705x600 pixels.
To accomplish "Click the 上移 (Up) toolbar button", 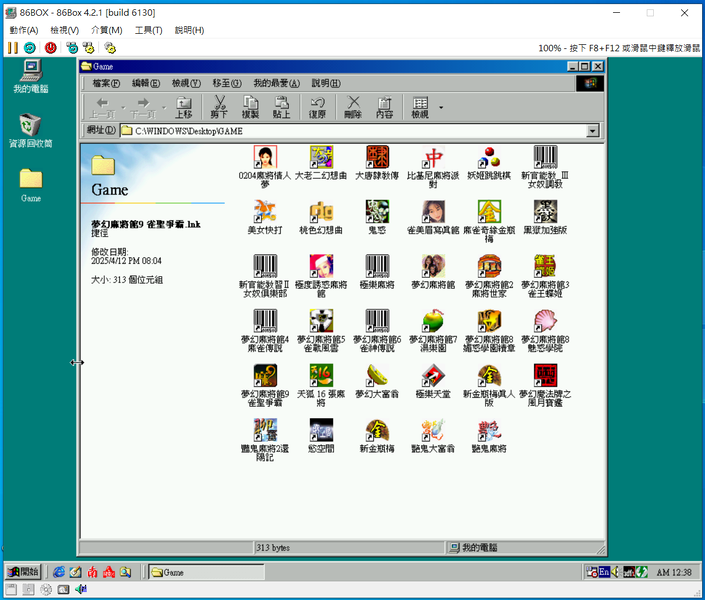I will [x=183, y=107].
